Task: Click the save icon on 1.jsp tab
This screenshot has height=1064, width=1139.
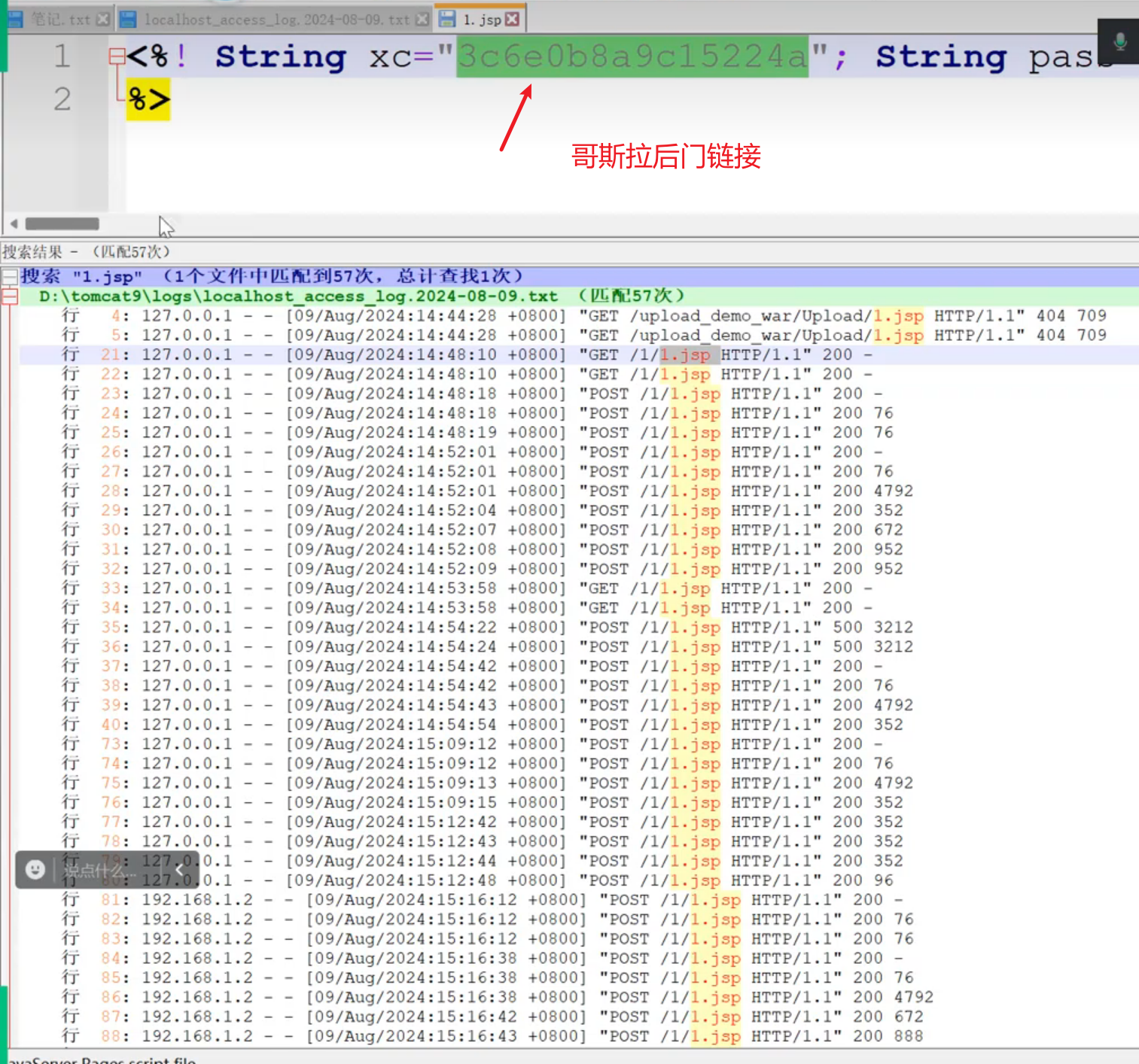Action: [447, 20]
